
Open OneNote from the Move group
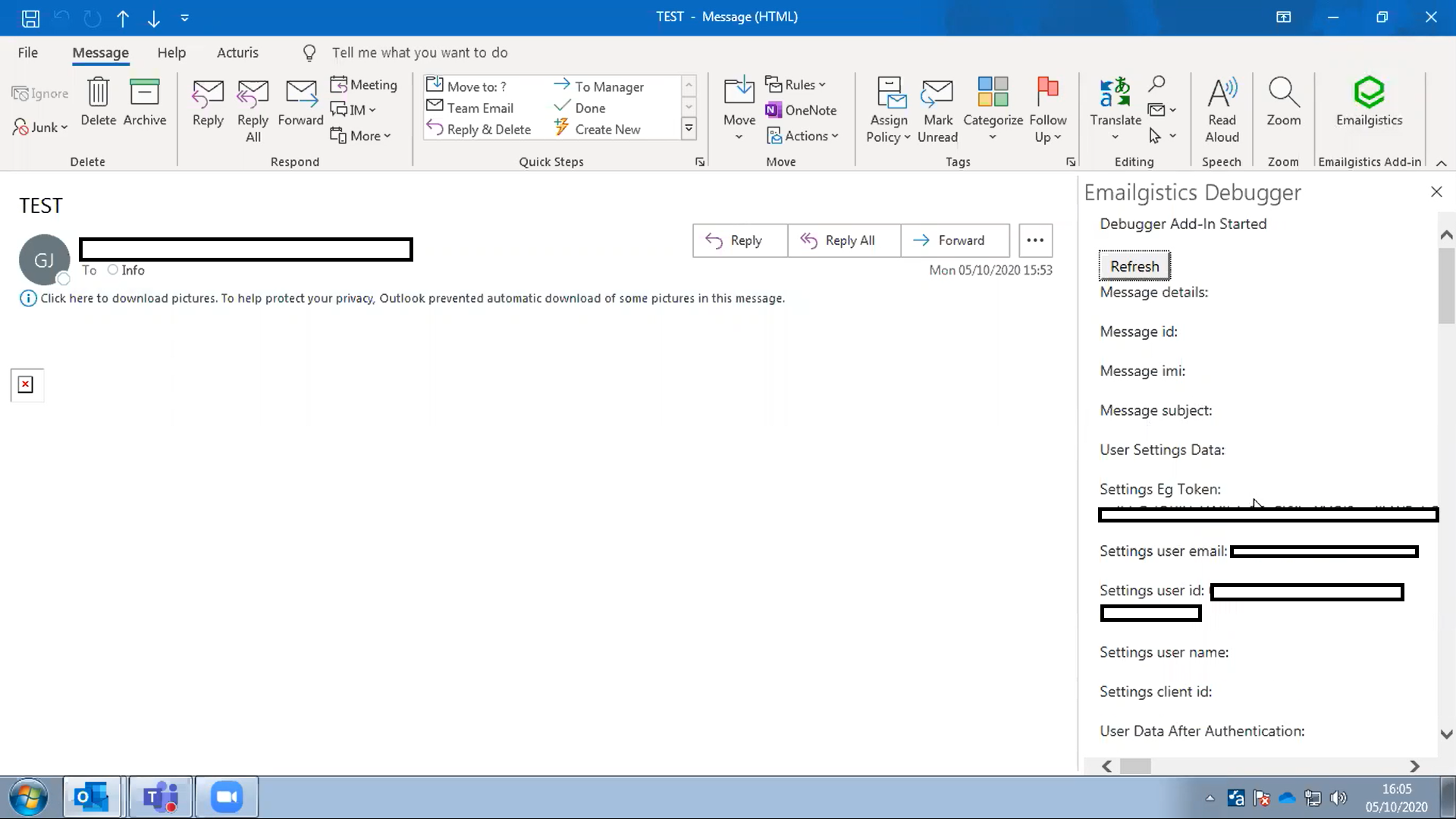[x=802, y=110]
